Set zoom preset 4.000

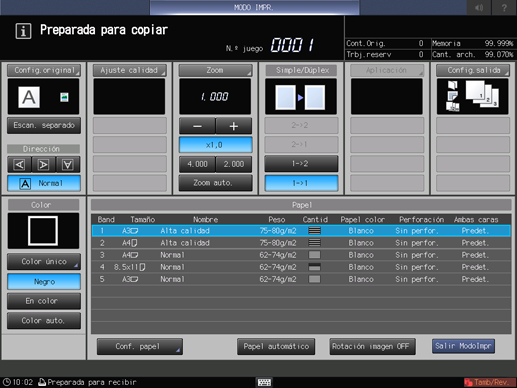point(197,164)
